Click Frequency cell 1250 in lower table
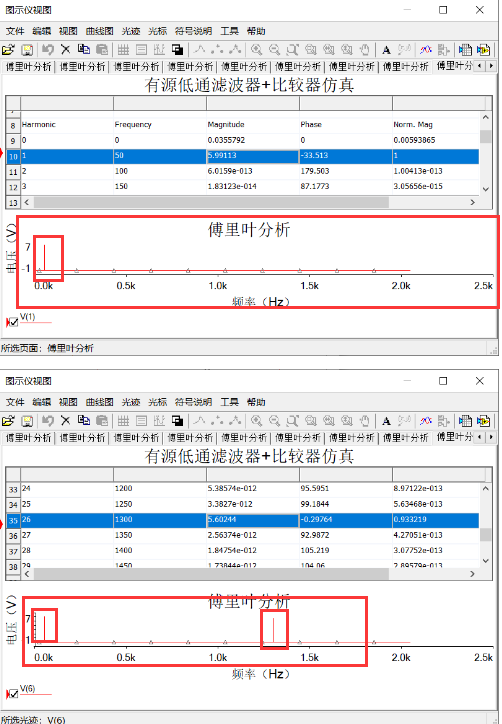This screenshot has height=724, width=502. click(x=160, y=504)
